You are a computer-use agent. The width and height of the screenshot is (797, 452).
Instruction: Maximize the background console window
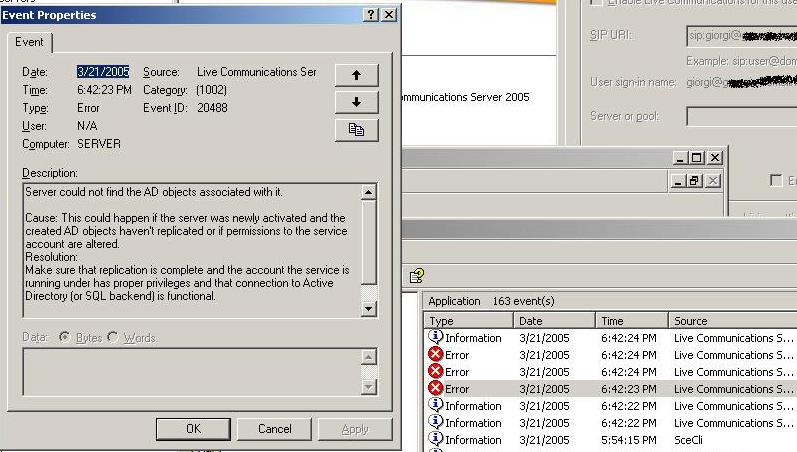click(x=696, y=158)
